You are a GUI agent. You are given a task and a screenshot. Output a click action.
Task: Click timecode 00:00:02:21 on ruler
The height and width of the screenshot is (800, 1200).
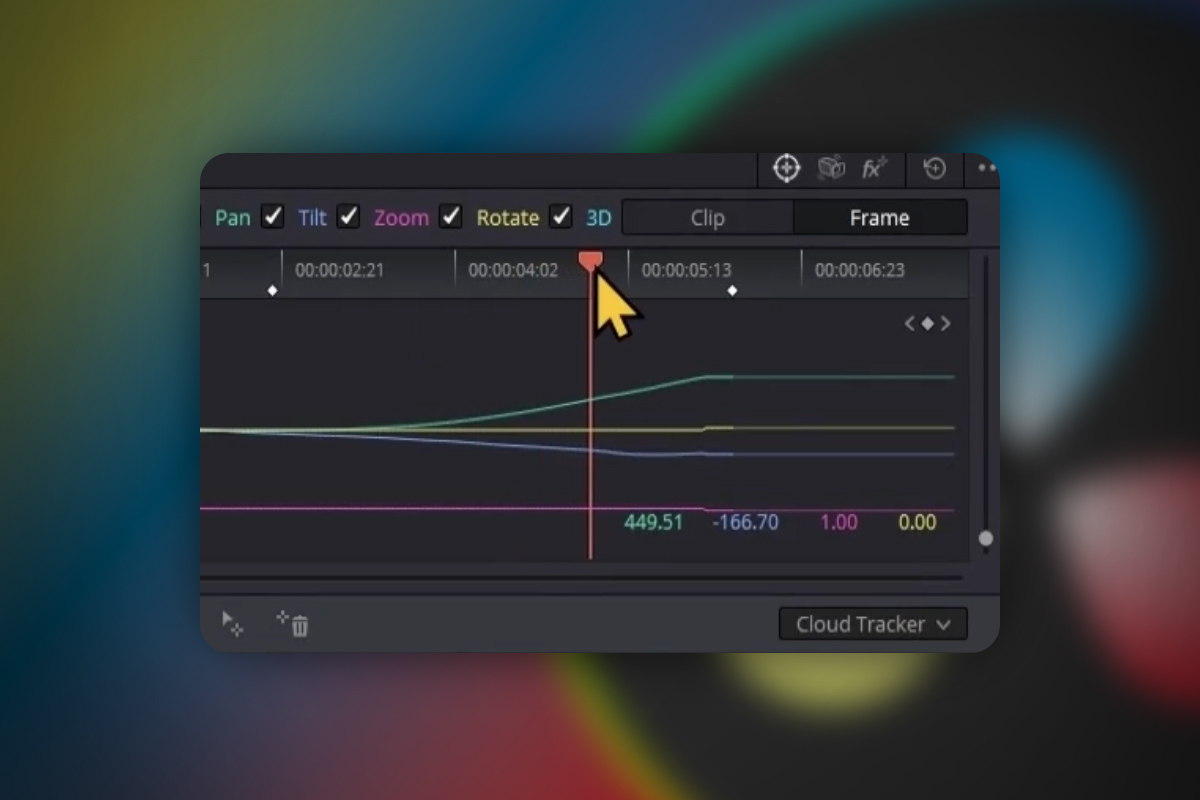tap(340, 270)
